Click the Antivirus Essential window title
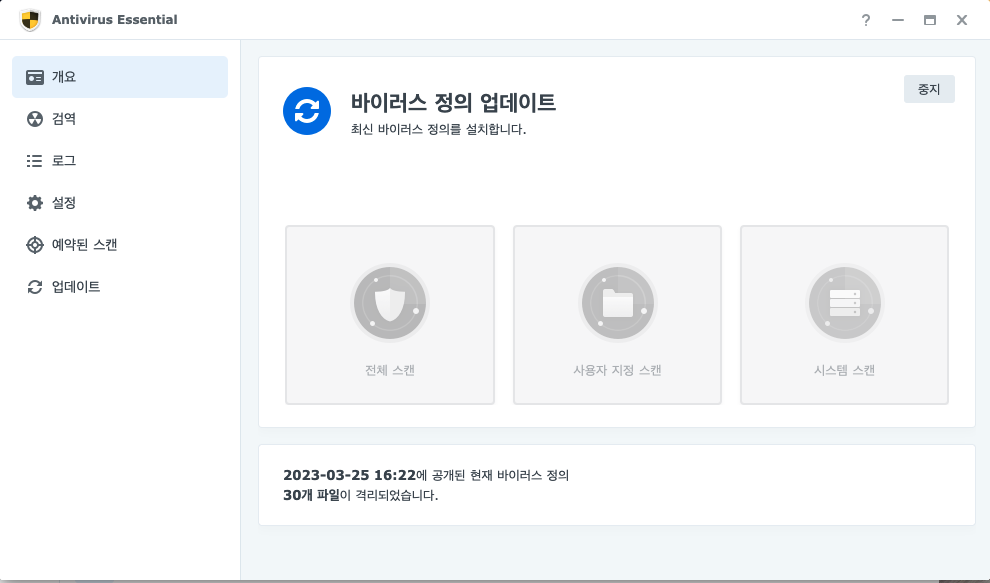Screen dimensions: 990x583 pyautogui.click(x=114, y=20)
